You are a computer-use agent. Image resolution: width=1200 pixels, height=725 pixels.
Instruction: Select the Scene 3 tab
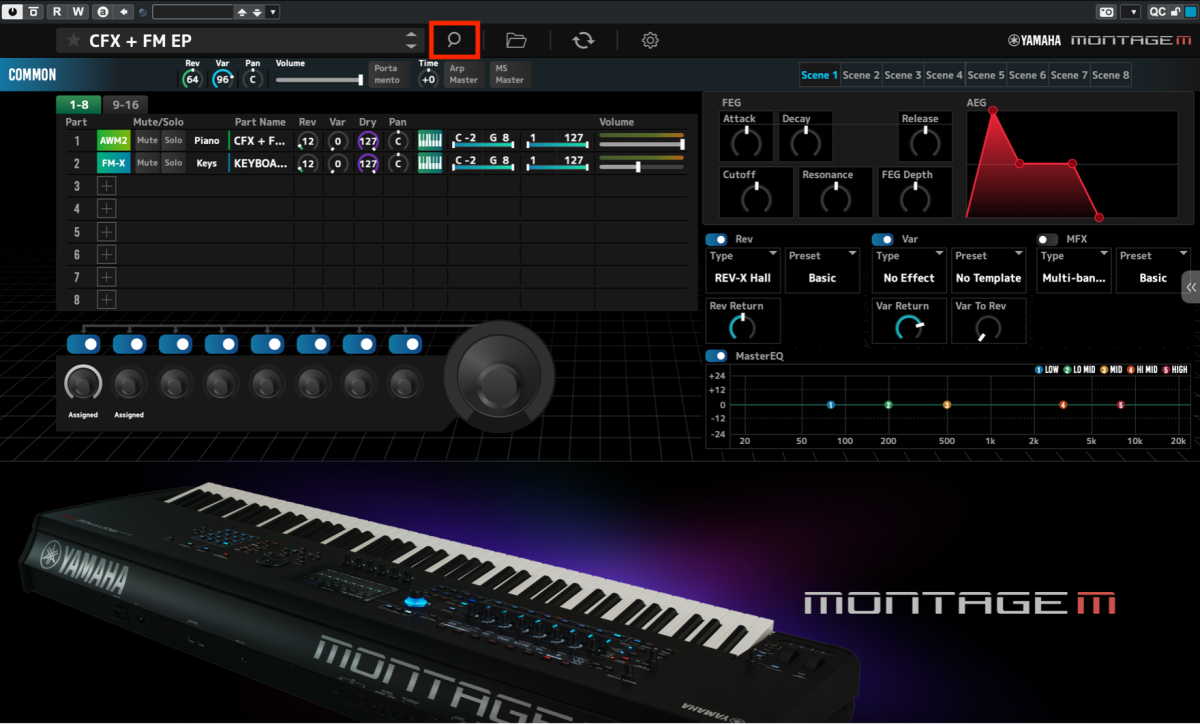point(903,75)
